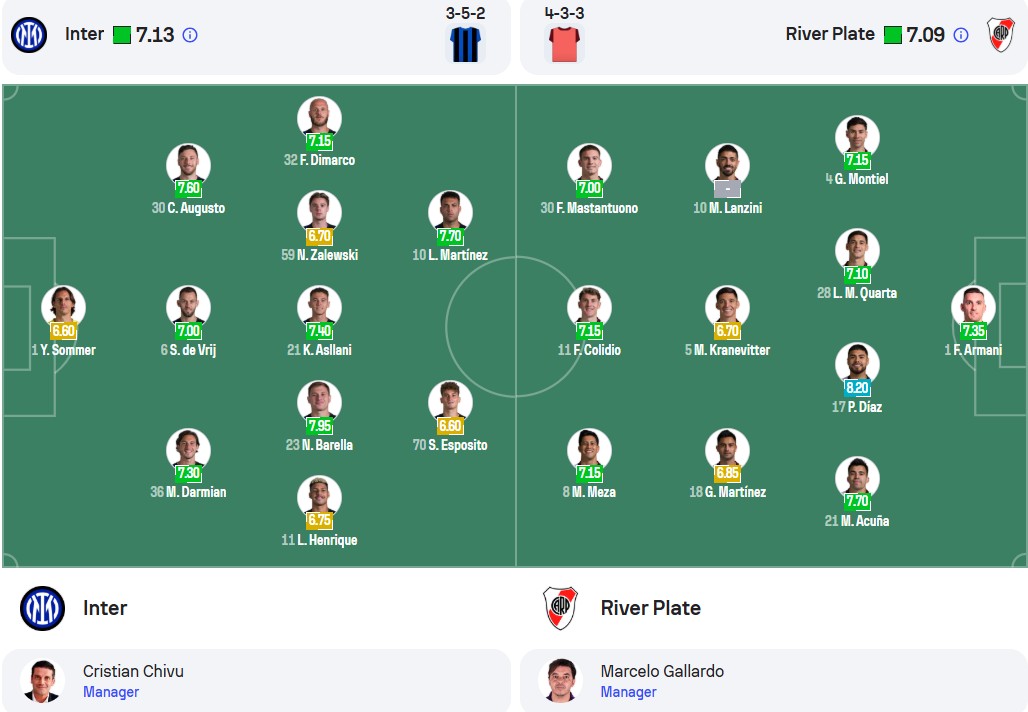This screenshot has height=712, width=1028.
Task: Click the River Plate logo above manager section
Action: click(561, 608)
